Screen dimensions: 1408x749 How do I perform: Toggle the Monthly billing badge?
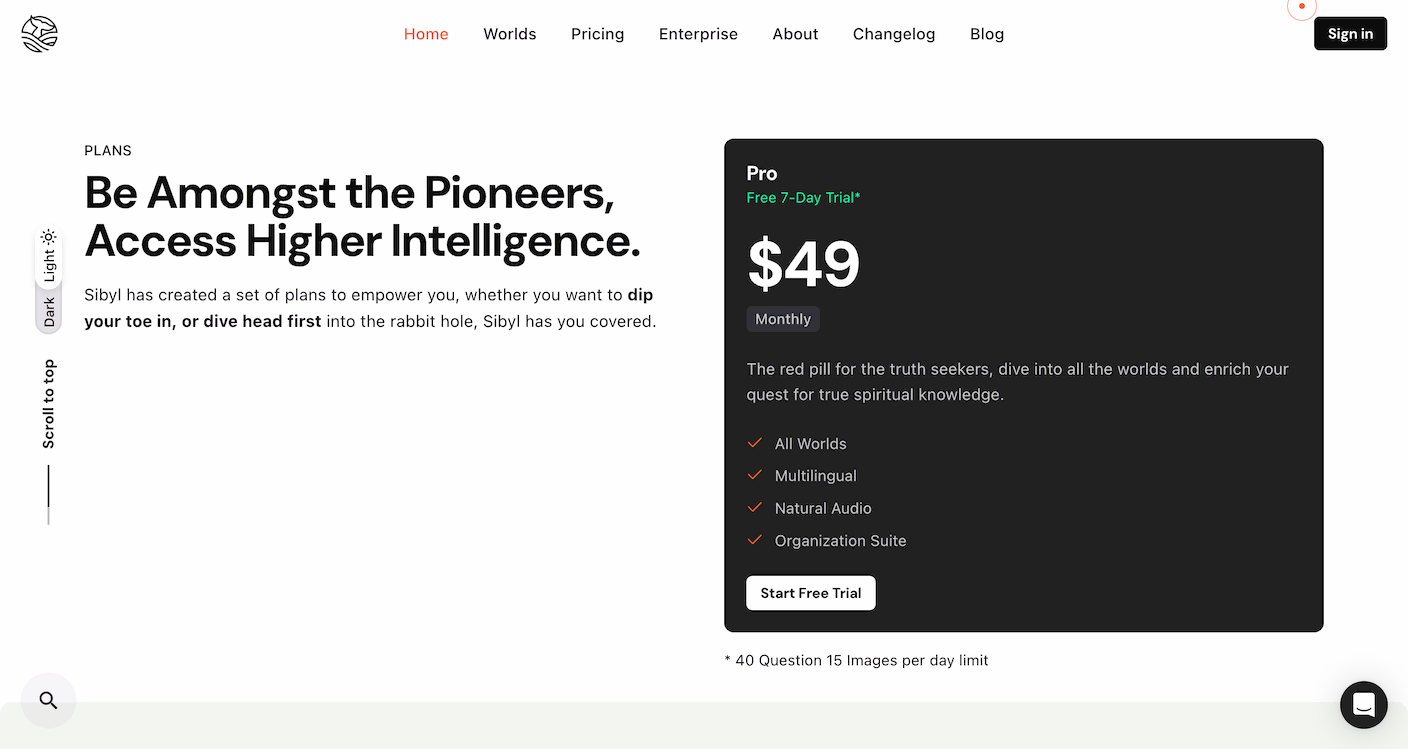(783, 319)
